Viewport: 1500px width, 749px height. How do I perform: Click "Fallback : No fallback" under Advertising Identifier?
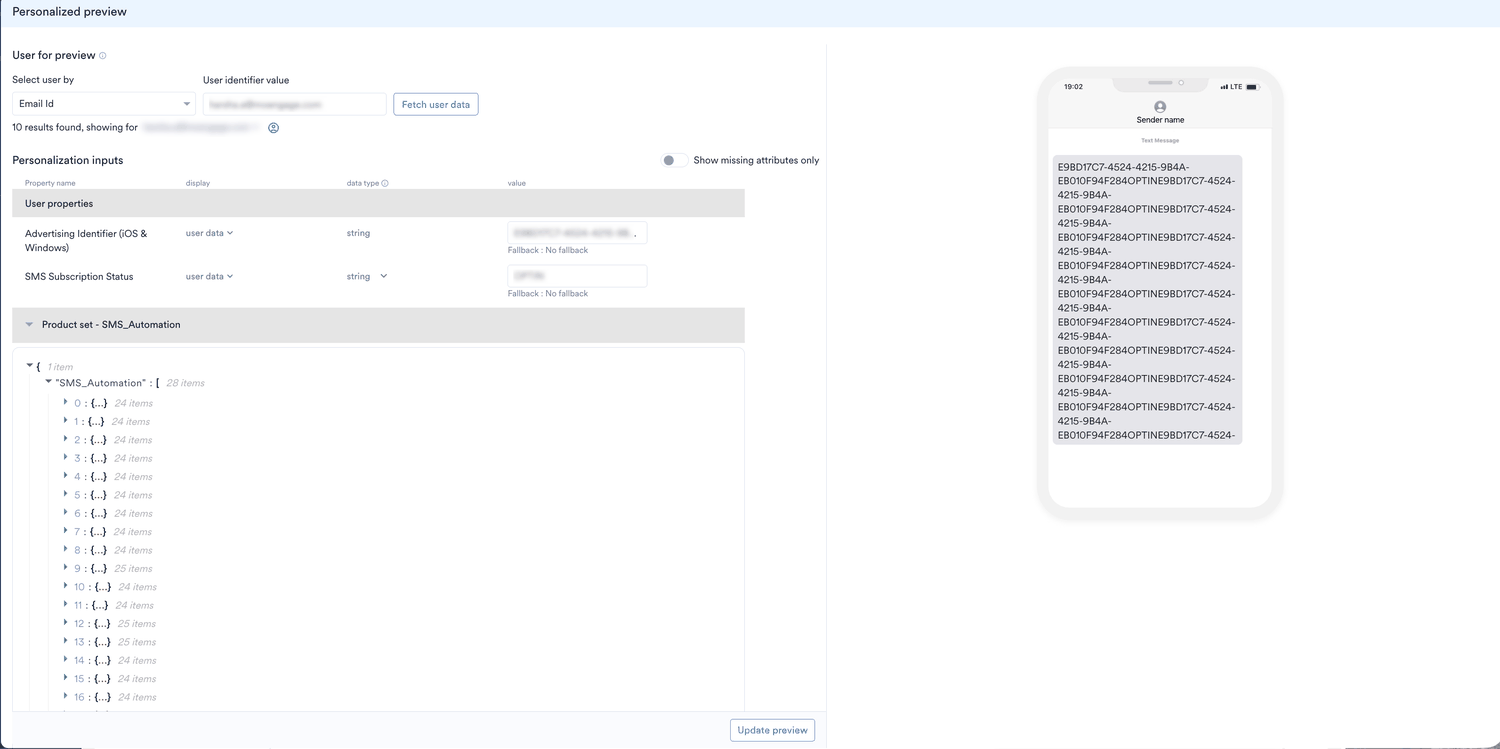tap(548, 250)
